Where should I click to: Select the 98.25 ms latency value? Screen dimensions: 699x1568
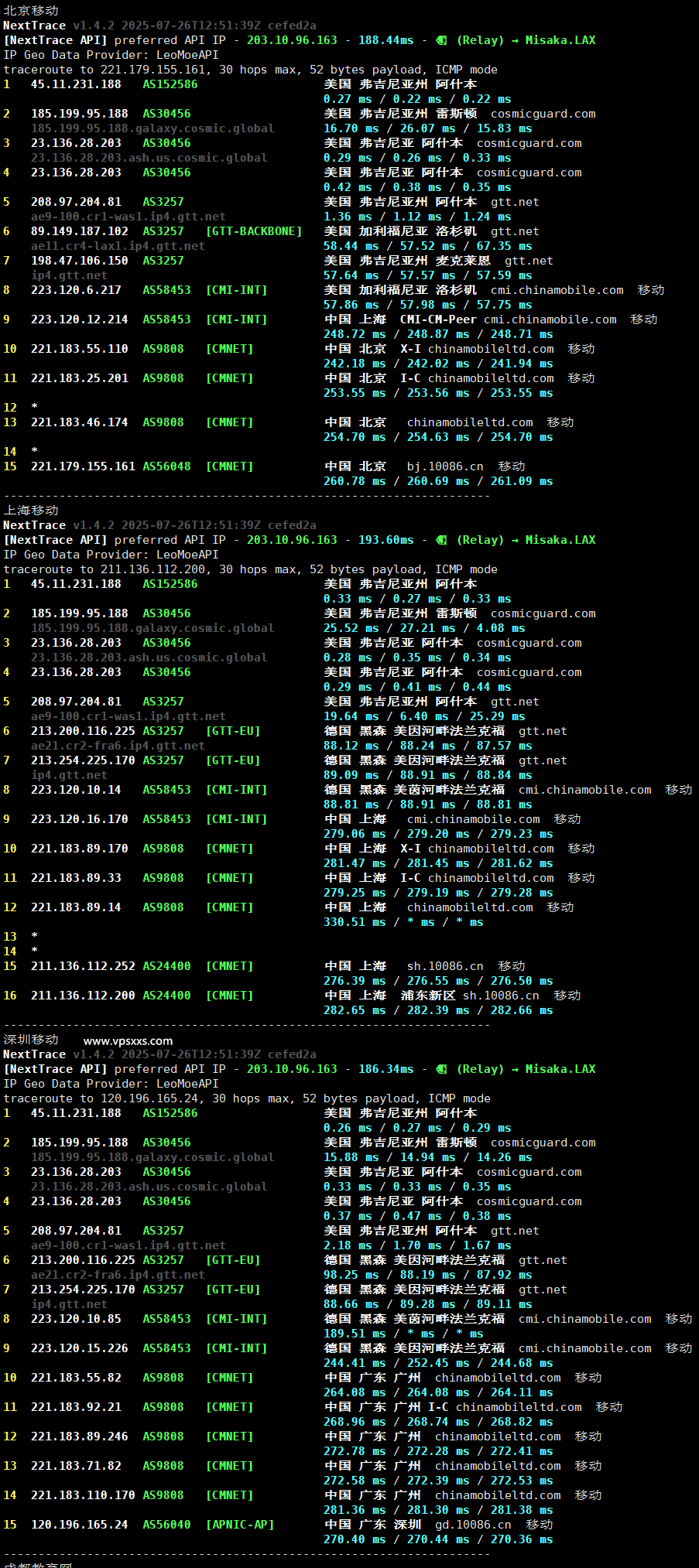[x=351, y=1275]
